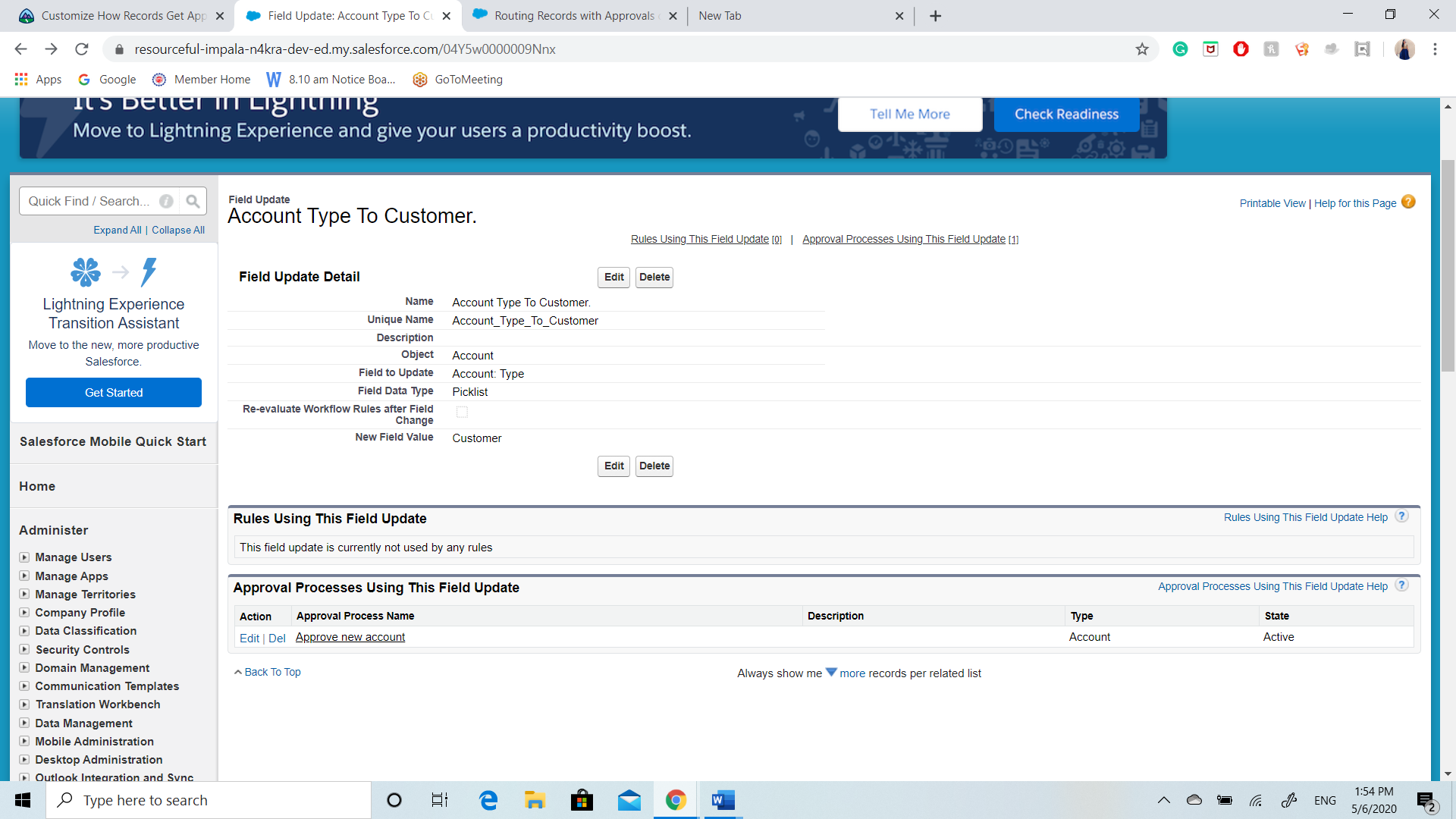Click the top Edit button
This screenshot has width=1456, height=819.
click(613, 277)
